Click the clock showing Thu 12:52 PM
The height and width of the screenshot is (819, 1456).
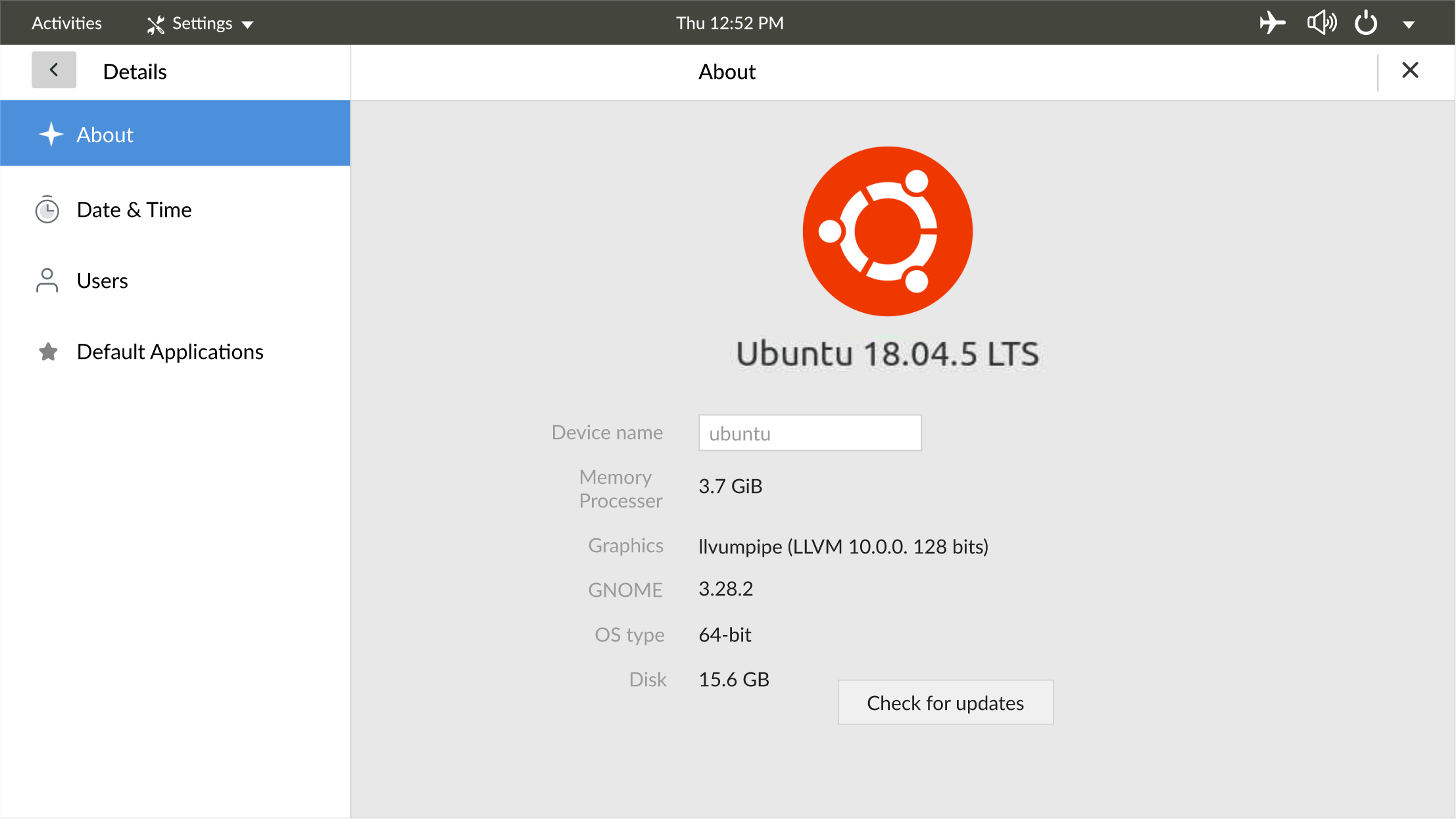click(x=729, y=22)
